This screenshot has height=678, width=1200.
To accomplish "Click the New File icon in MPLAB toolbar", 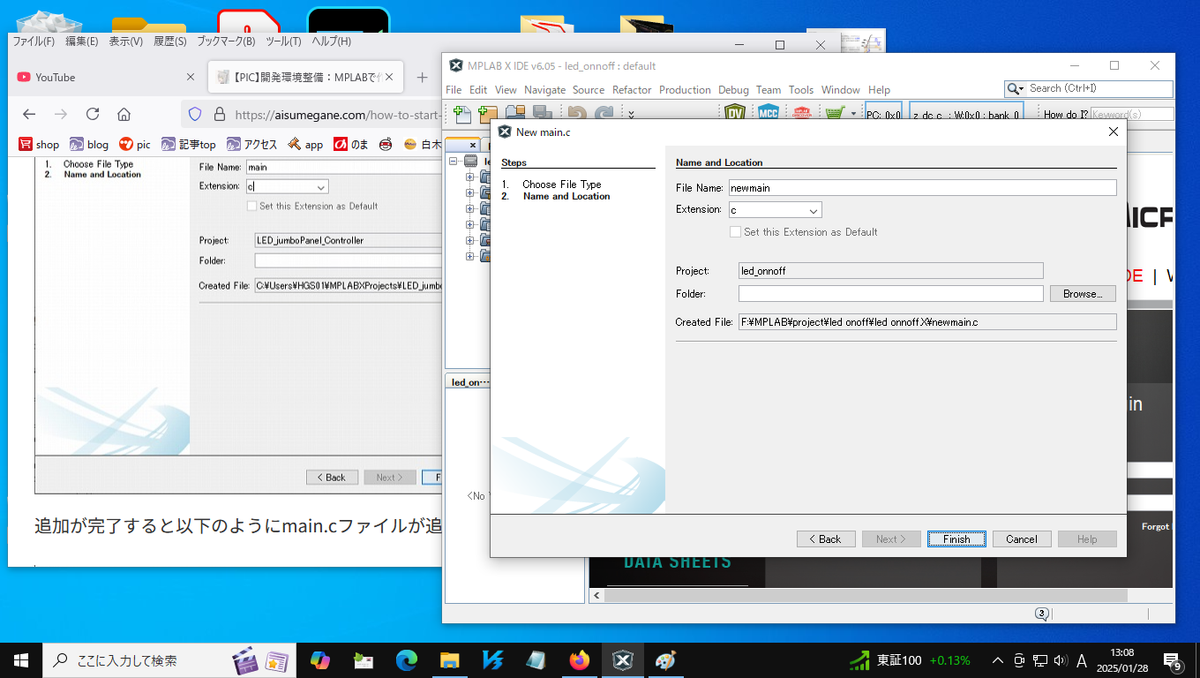I will pos(461,114).
